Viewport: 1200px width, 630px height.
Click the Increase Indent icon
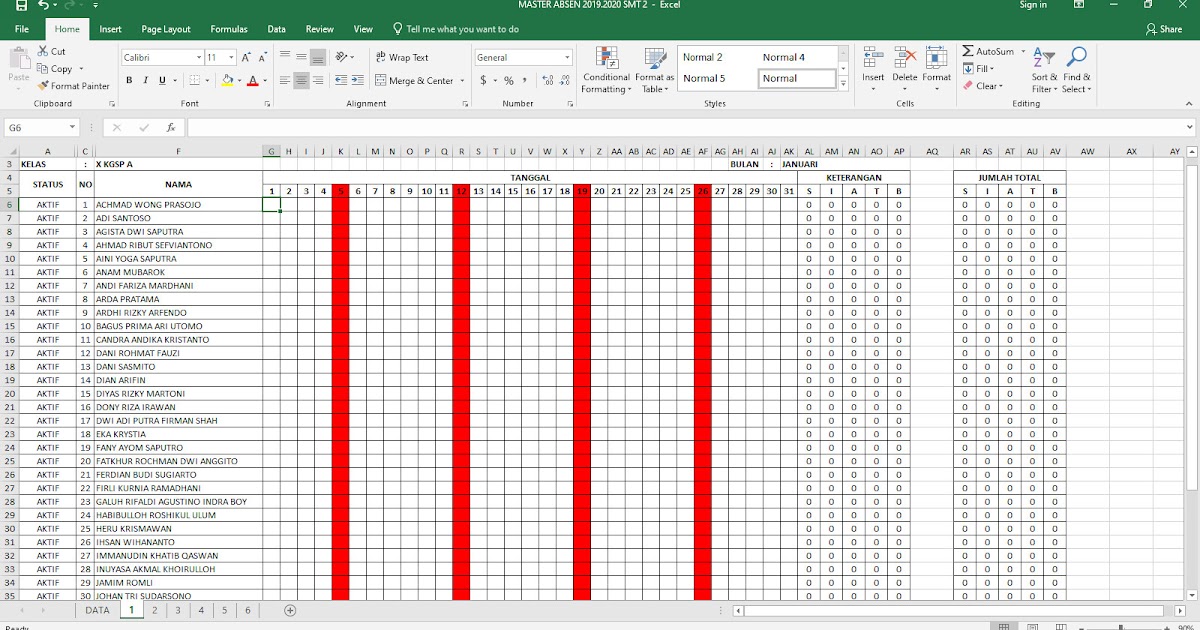click(357, 80)
